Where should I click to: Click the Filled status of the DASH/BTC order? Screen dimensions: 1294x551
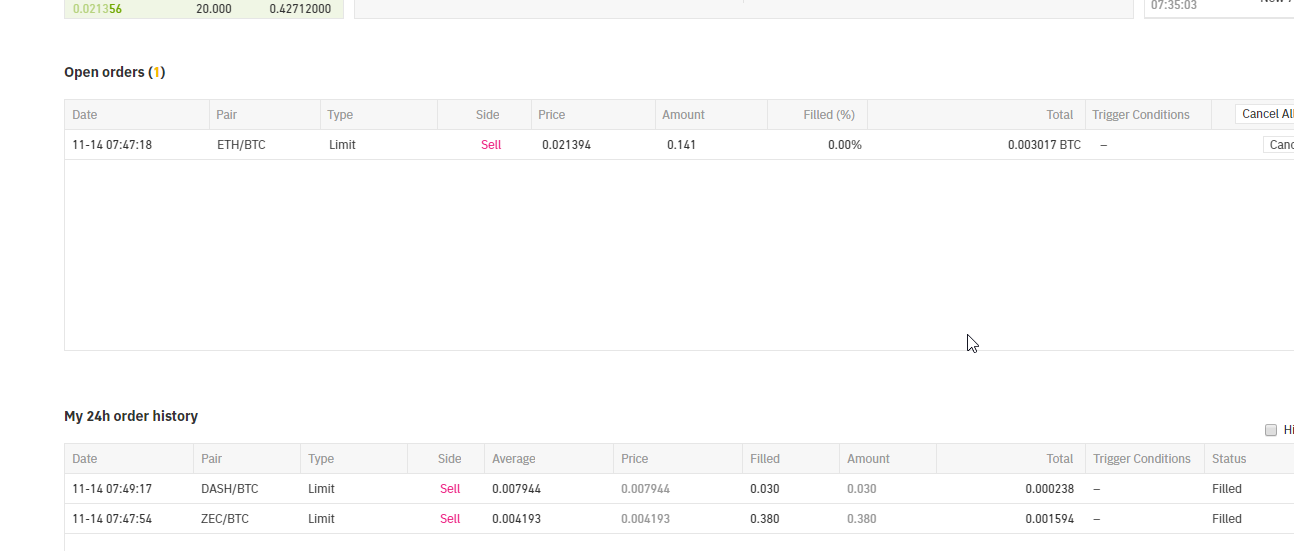pyautogui.click(x=1226, y=489)
